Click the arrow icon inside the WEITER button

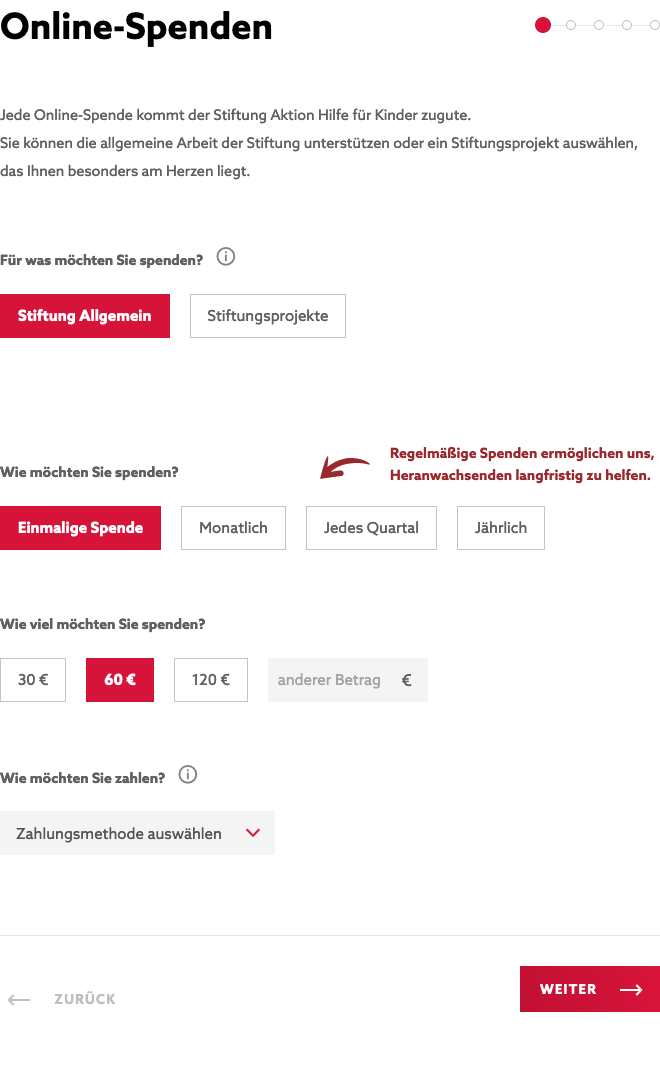coord(631,989)
